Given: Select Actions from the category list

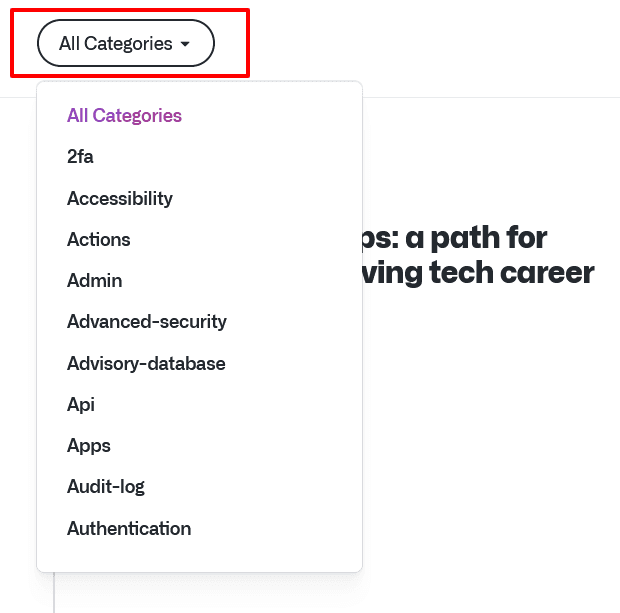Looking at the screenshot, I should coord(99,239).
